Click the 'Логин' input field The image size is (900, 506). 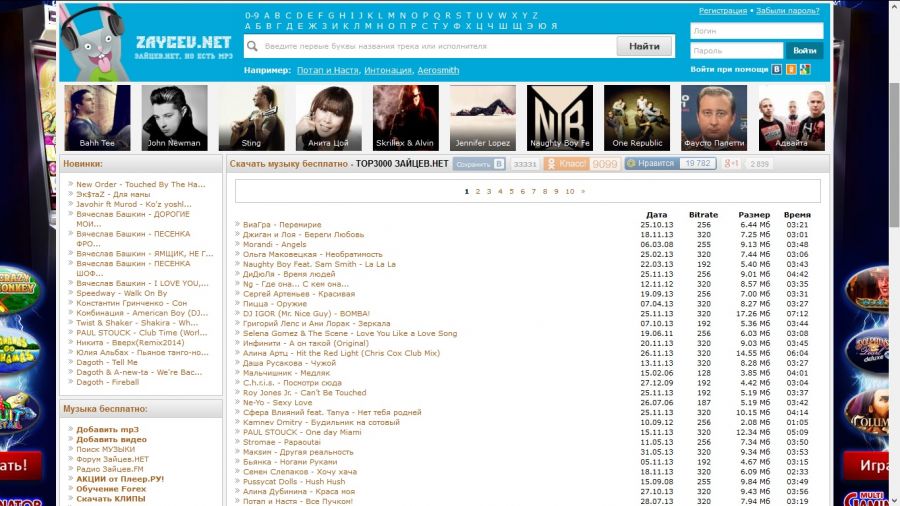point(756,31)
